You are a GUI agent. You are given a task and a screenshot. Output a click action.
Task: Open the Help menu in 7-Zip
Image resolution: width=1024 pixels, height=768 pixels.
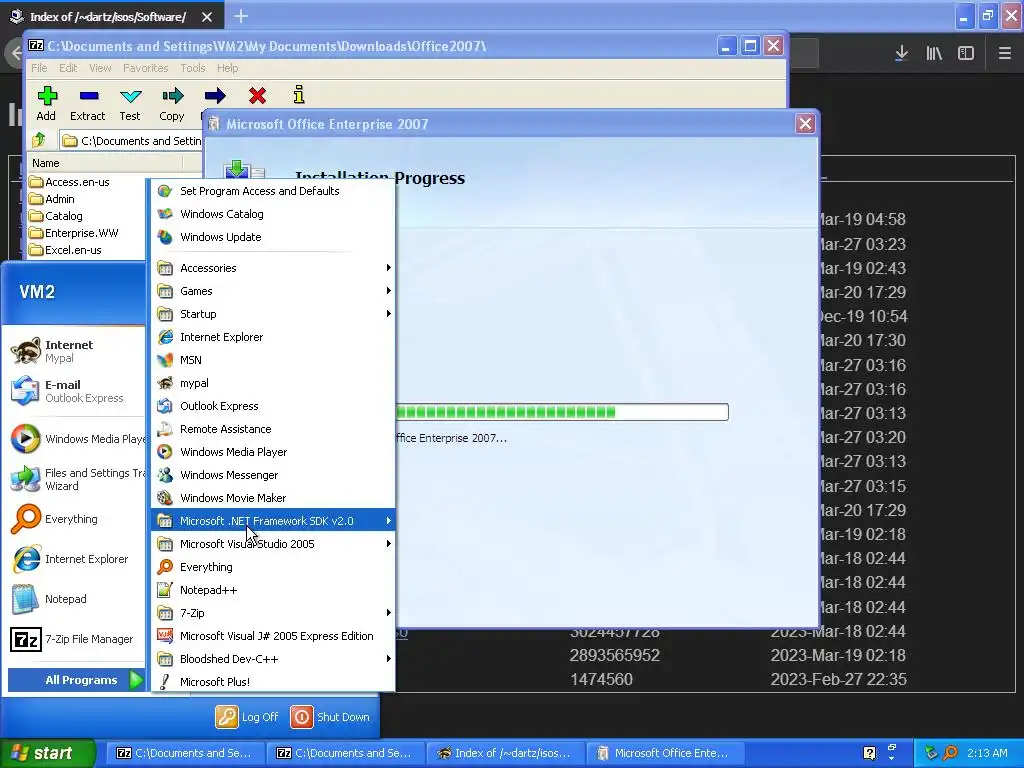click(x=227, y=68)
